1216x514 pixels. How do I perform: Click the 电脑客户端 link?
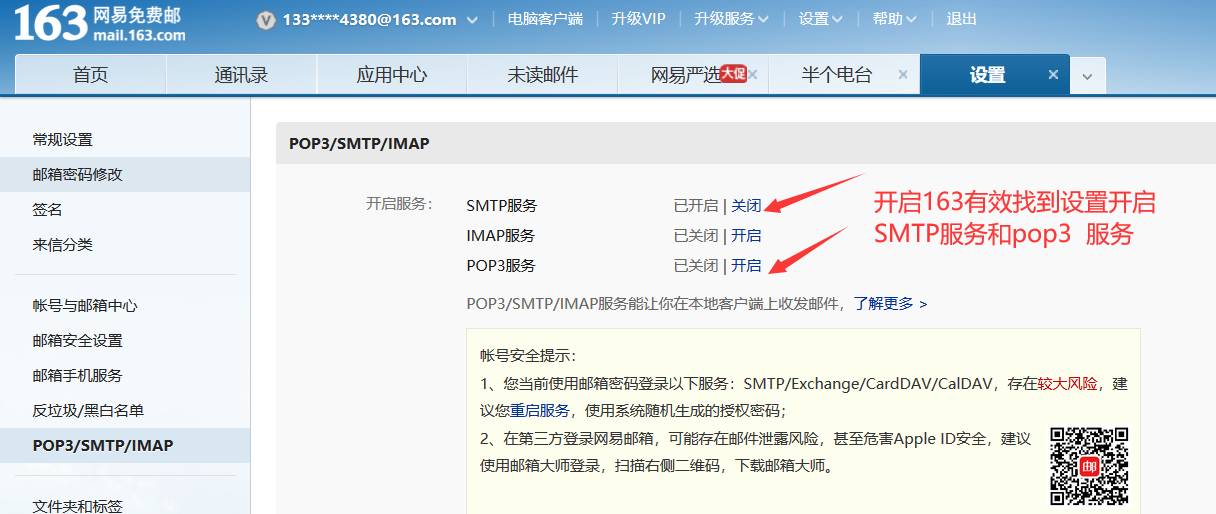[545, 19]
